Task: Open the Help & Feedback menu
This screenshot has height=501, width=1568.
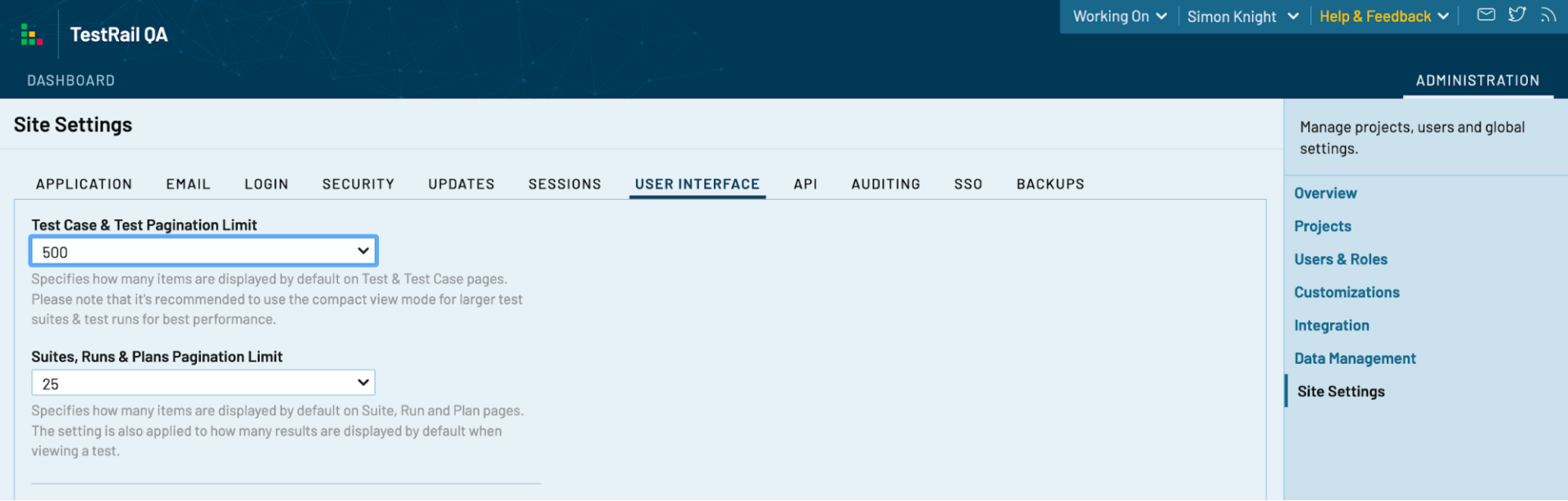Action: tap(1384, 16)
